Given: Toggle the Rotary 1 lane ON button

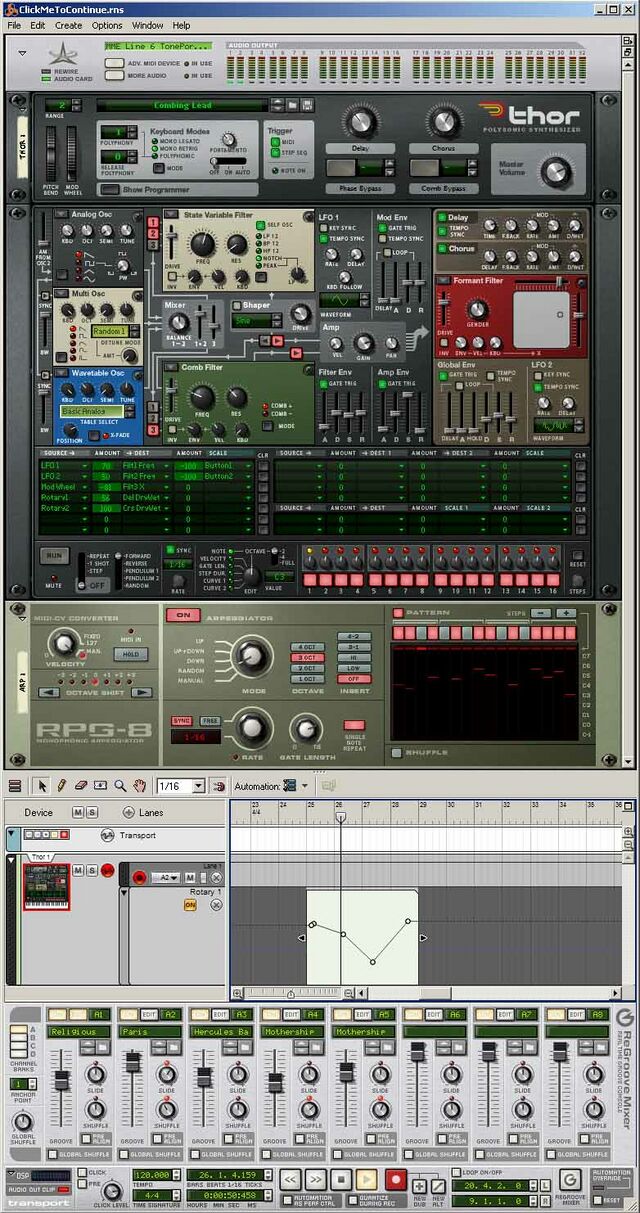Looking at the screenshot, I should (x=190, y=904).
